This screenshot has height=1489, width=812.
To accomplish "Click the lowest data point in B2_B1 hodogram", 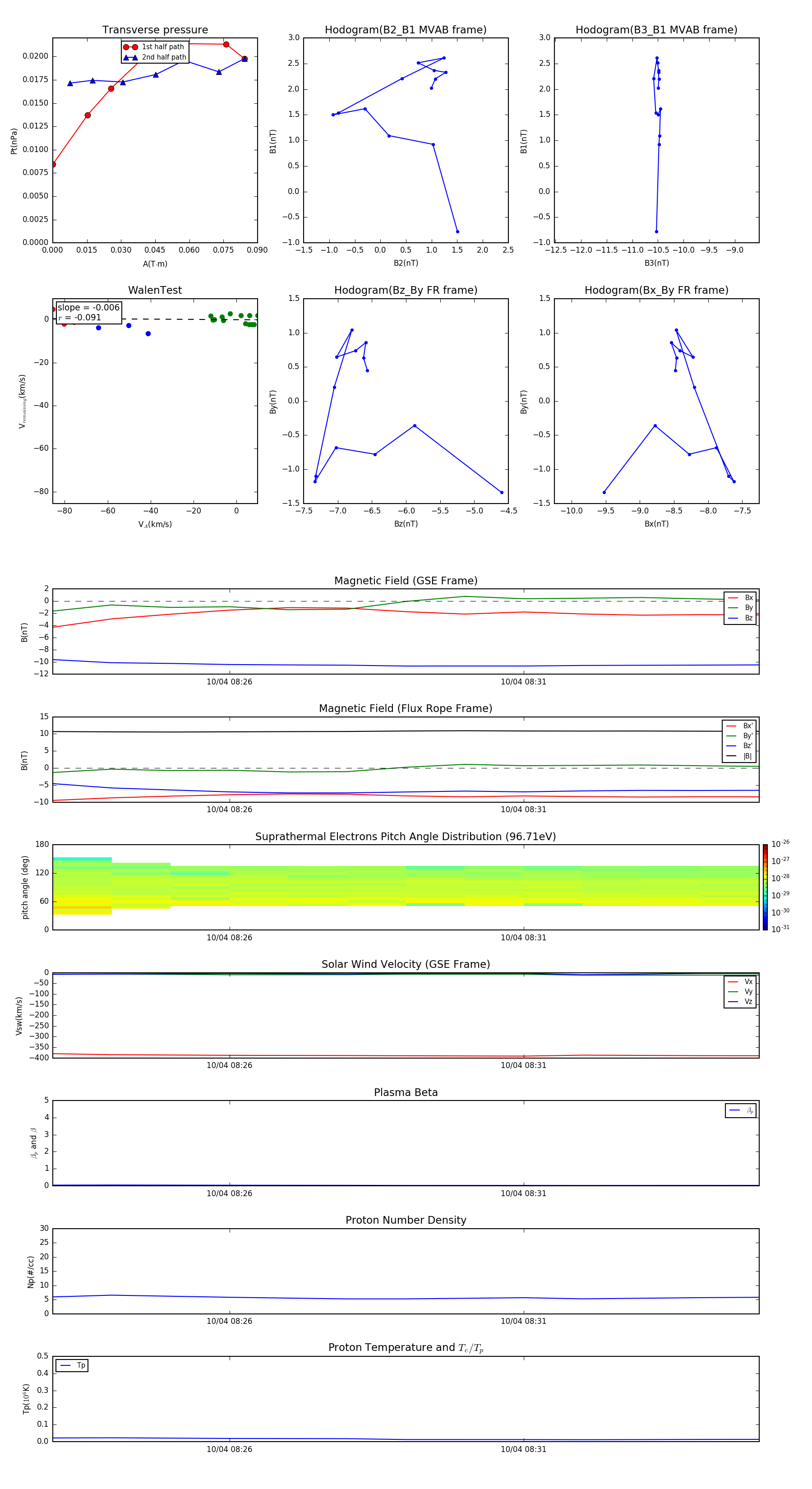I will tap(457, 232).
